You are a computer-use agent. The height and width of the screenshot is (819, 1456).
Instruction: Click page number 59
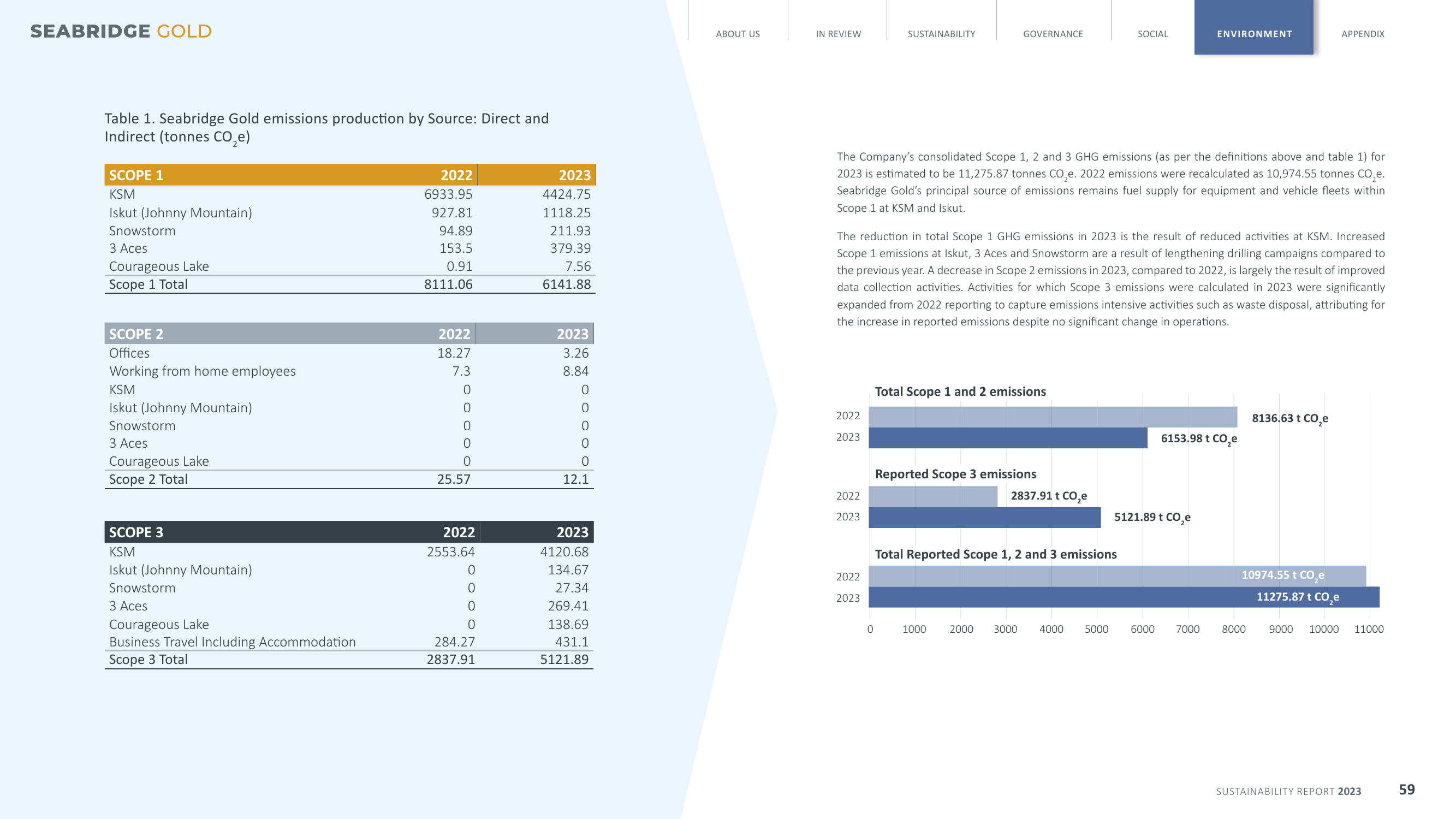(1407, 790)
